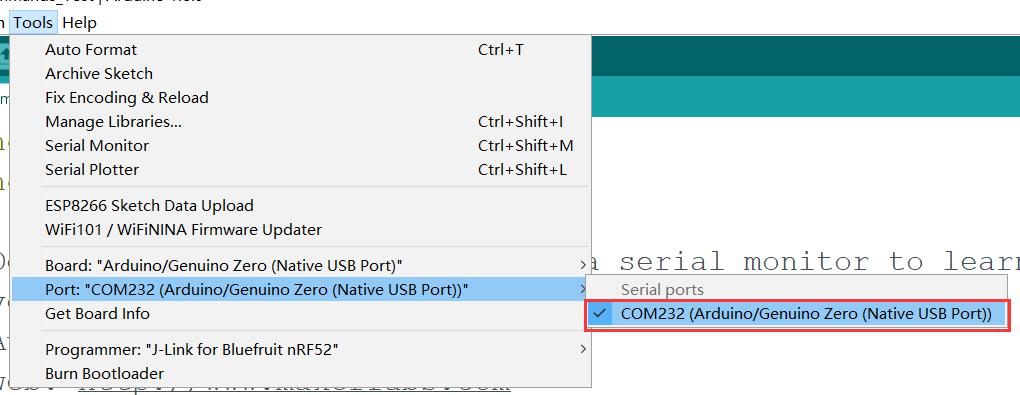Image resolution: width=1020 pixels, height=395 pixels.
Task: Select Auto Format menu entry
Action: coord(300,49)
